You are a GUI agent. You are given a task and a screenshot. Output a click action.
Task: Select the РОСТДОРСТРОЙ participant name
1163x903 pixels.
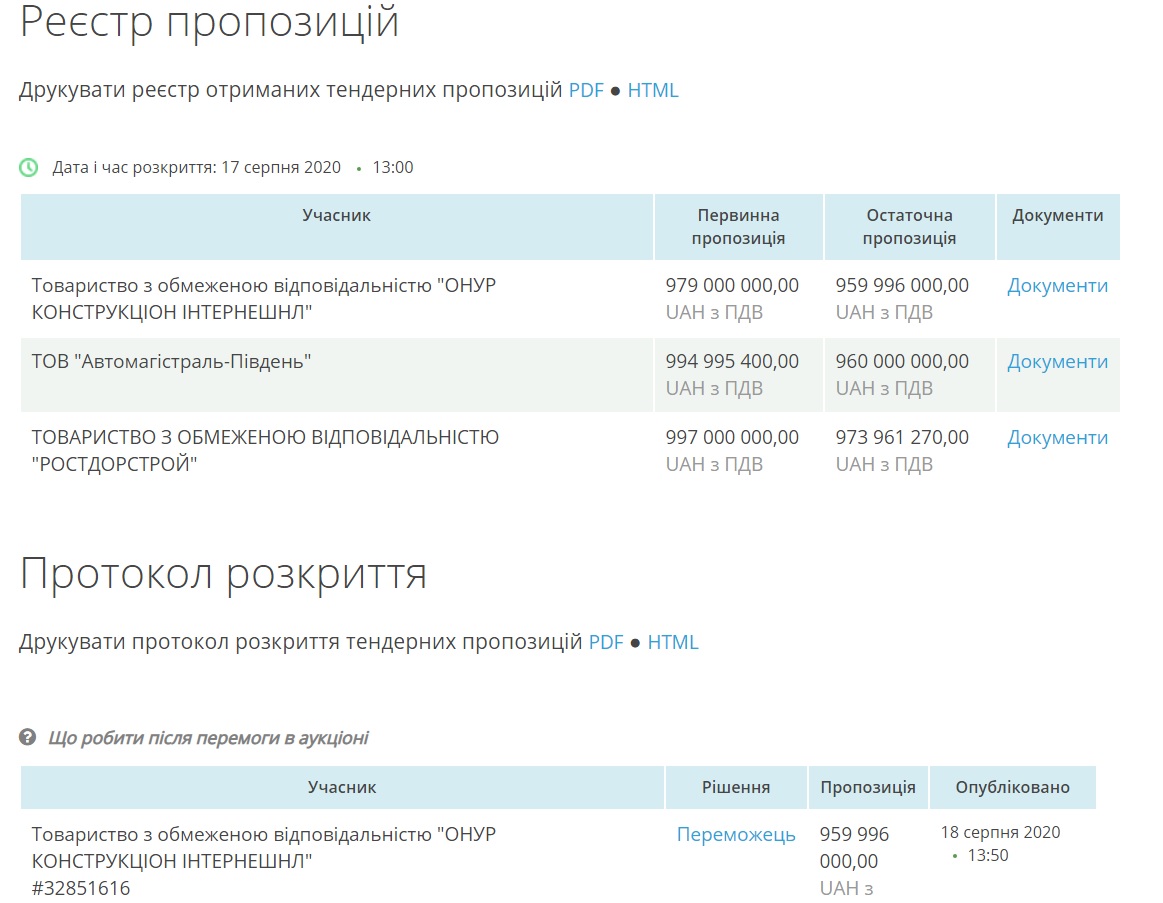point(265,450)
